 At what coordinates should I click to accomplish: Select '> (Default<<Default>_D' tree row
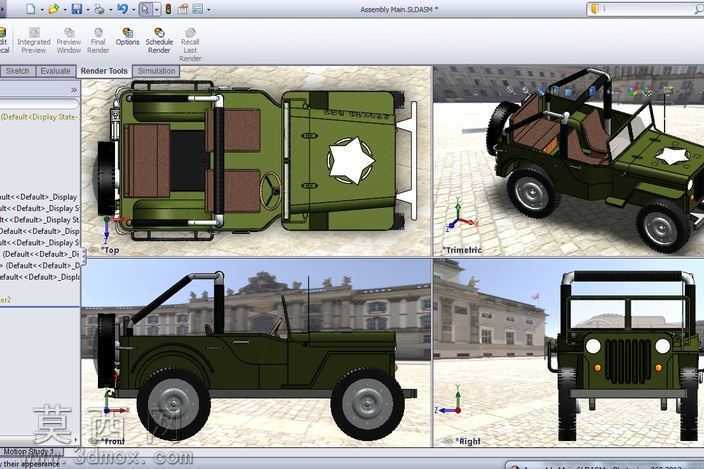tap(40, 265)
